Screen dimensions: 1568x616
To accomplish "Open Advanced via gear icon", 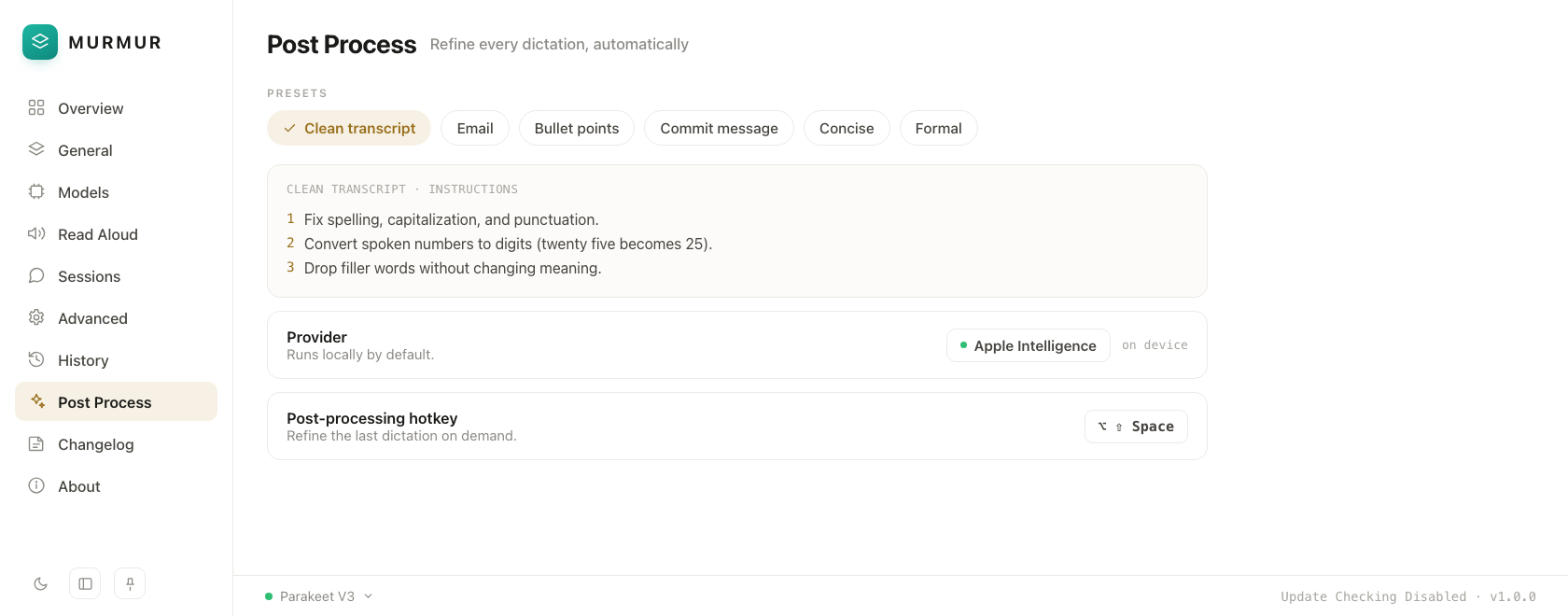I will pyautogui.click(x=36, y=317).
